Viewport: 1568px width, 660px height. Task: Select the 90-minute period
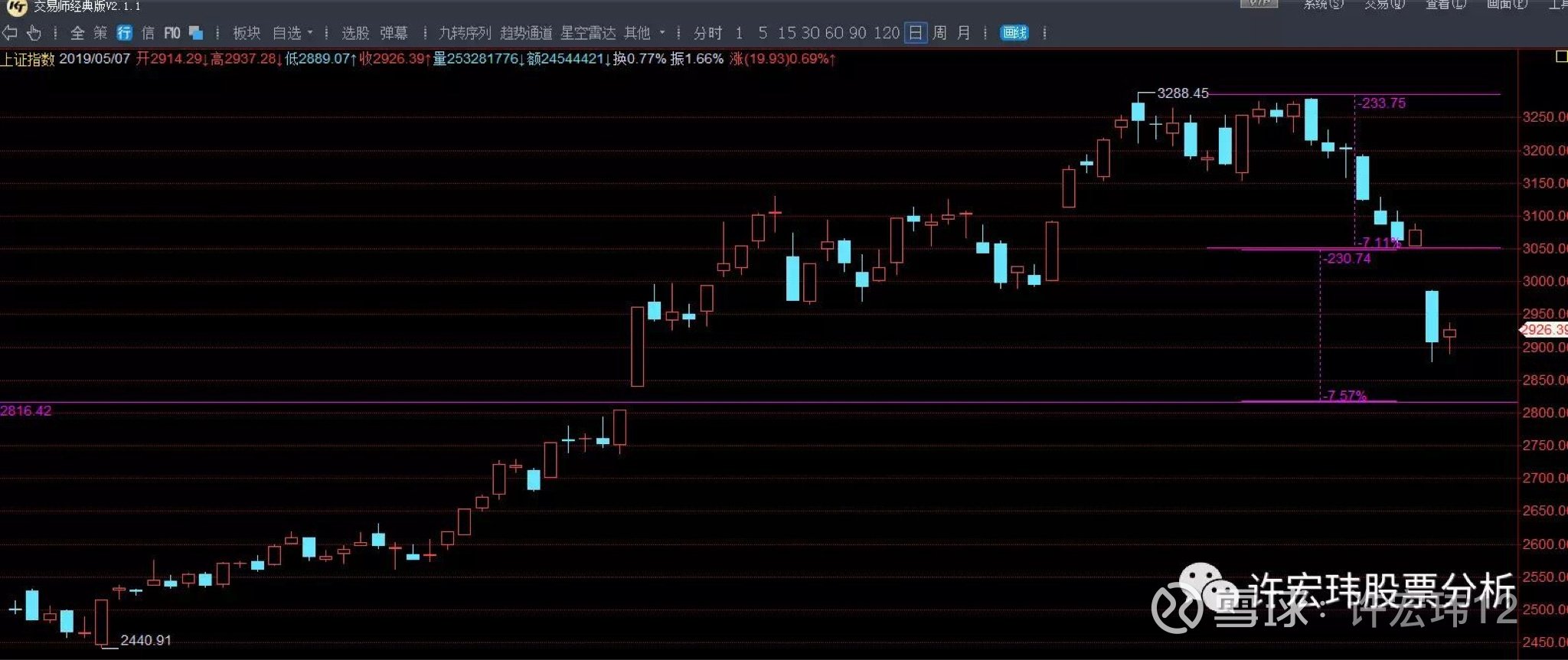point(857,33)
